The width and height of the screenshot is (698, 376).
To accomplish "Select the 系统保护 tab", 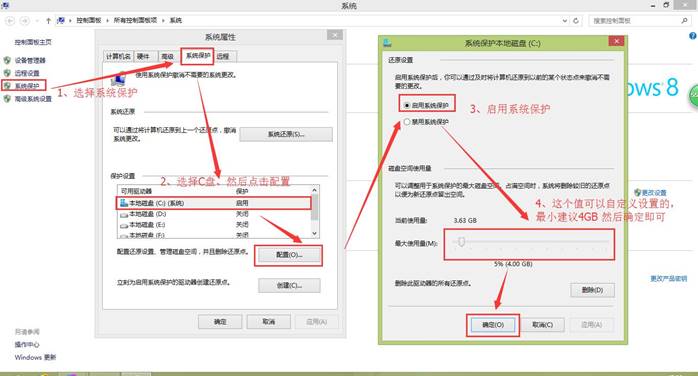I will [198, 56].
